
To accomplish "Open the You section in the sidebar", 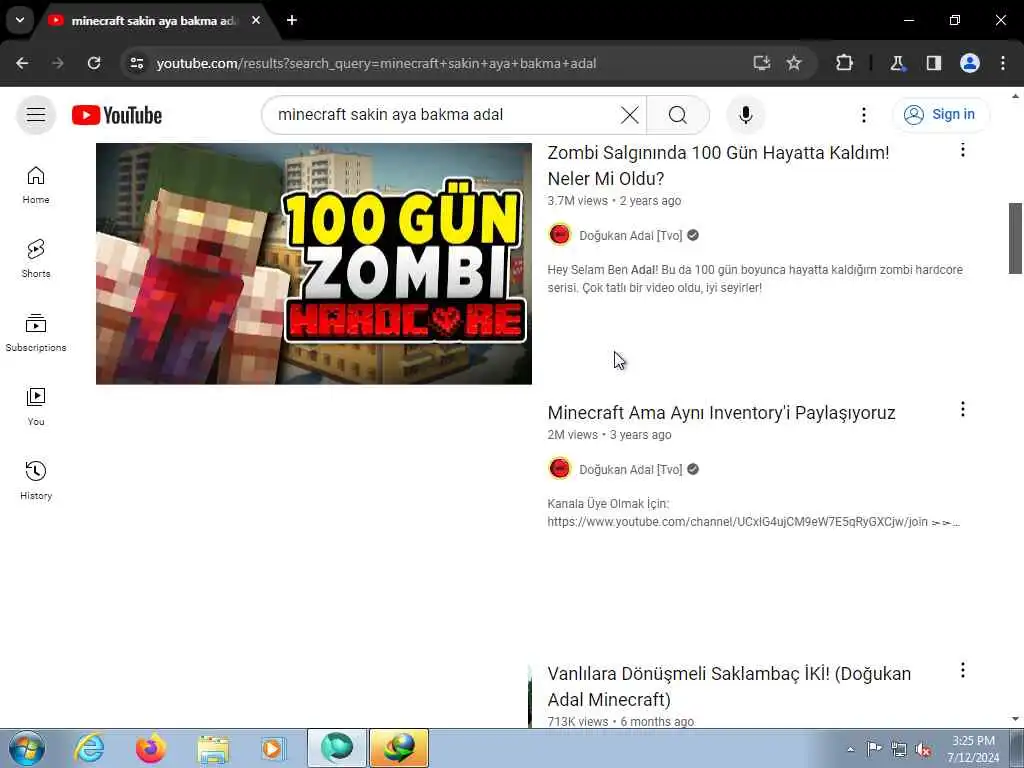I will [36, 407].
